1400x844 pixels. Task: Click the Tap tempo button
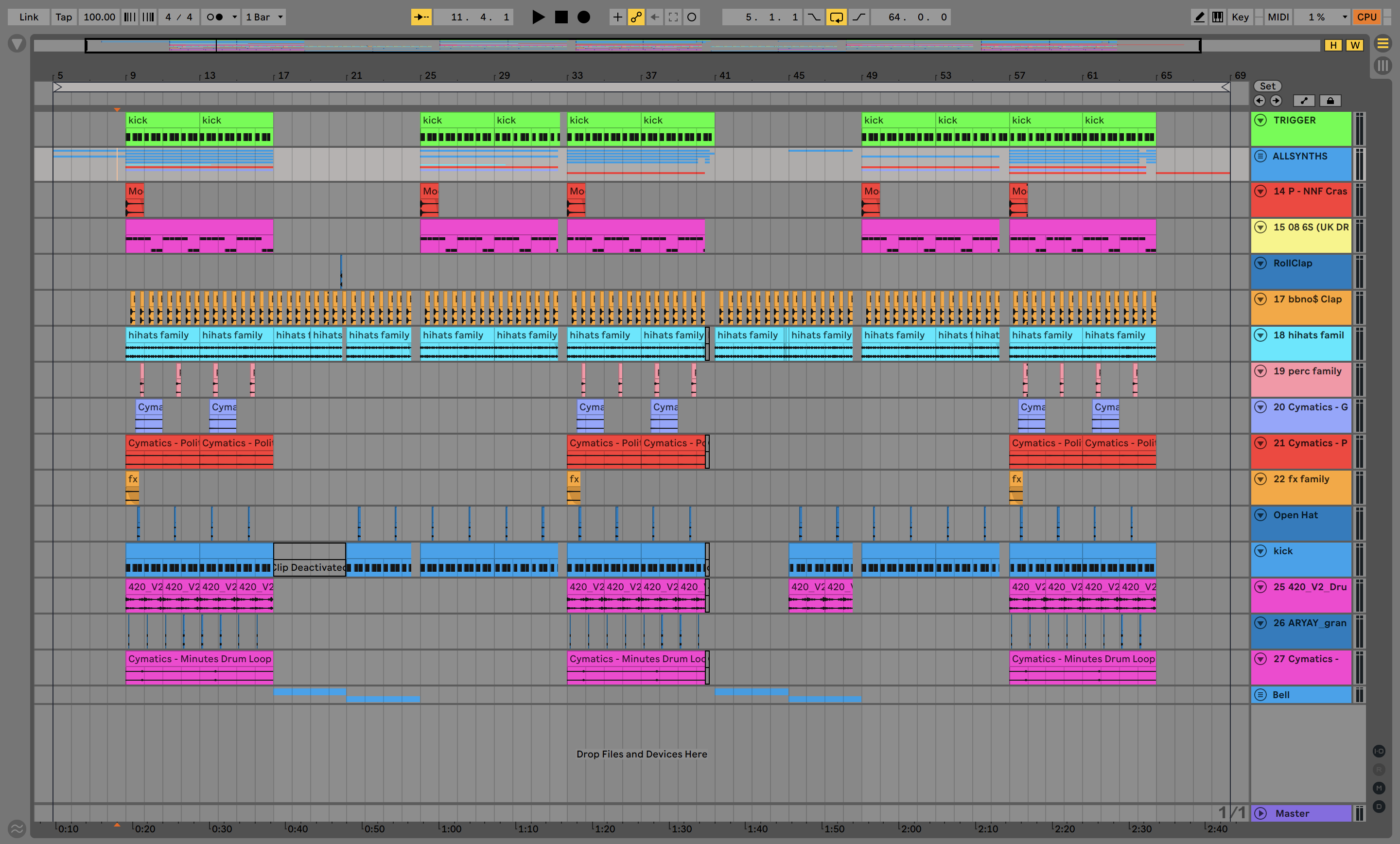(64, 17)
